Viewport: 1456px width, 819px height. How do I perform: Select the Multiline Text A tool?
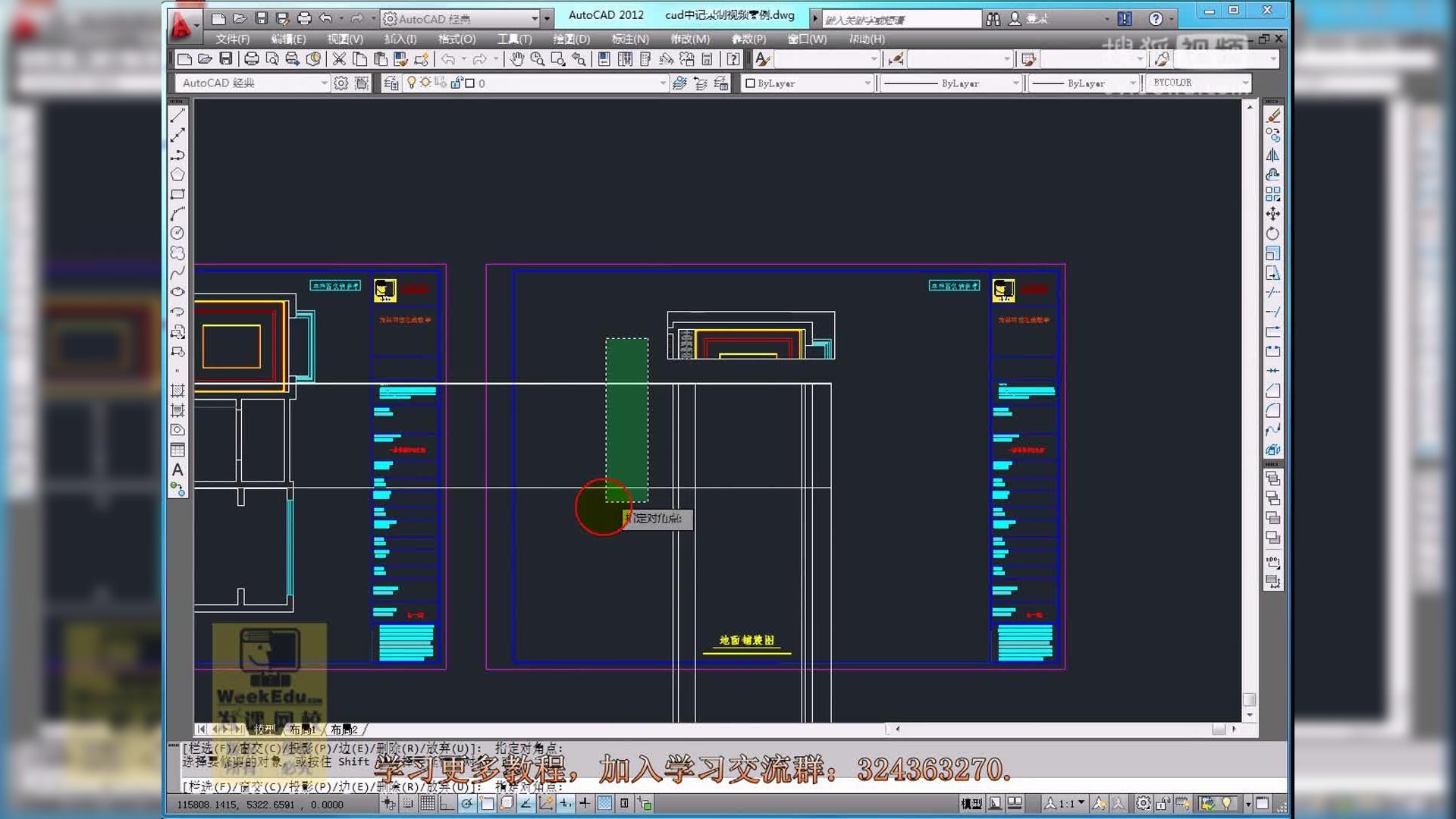tap(177, 470)
